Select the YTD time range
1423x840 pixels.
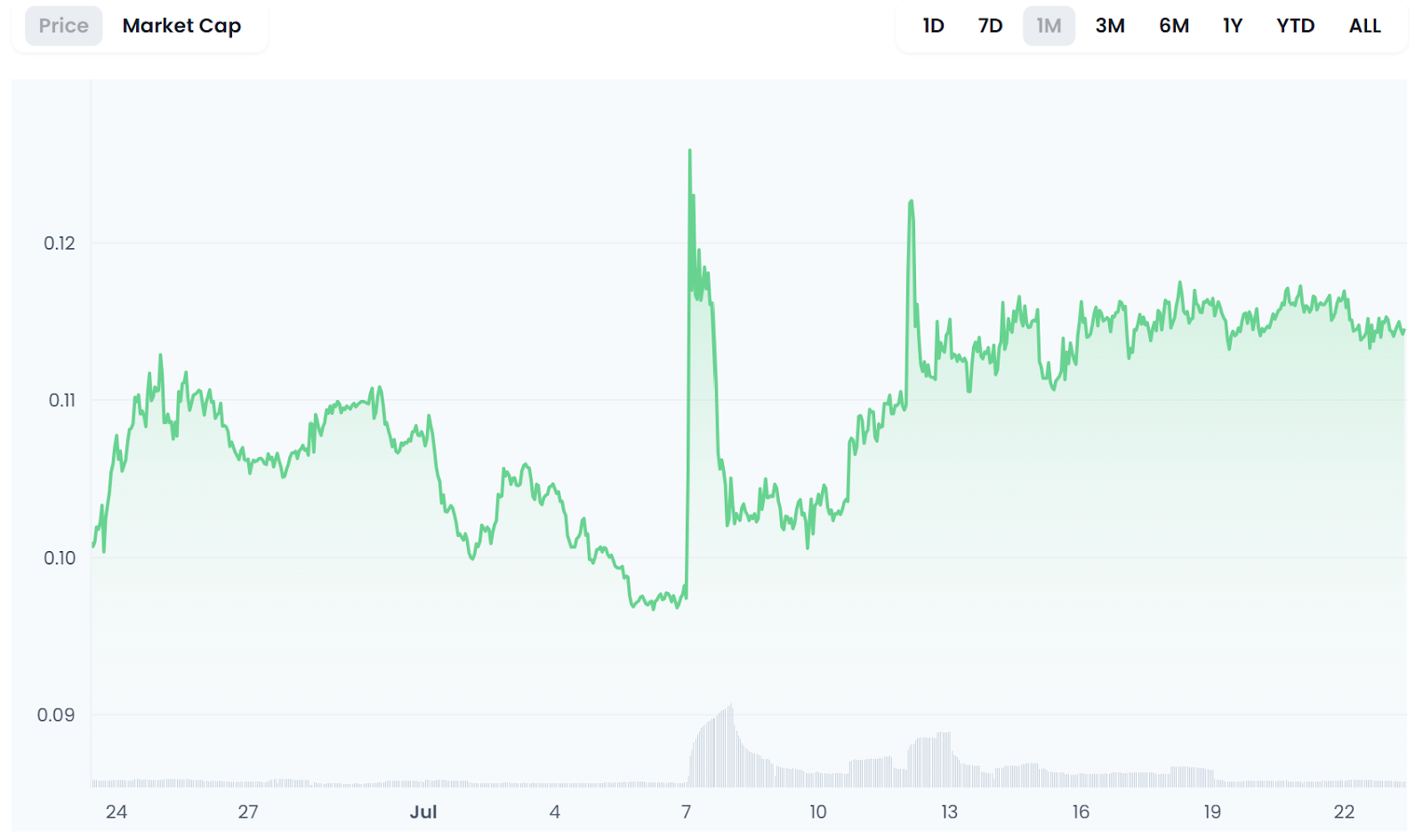point(1295,26)
